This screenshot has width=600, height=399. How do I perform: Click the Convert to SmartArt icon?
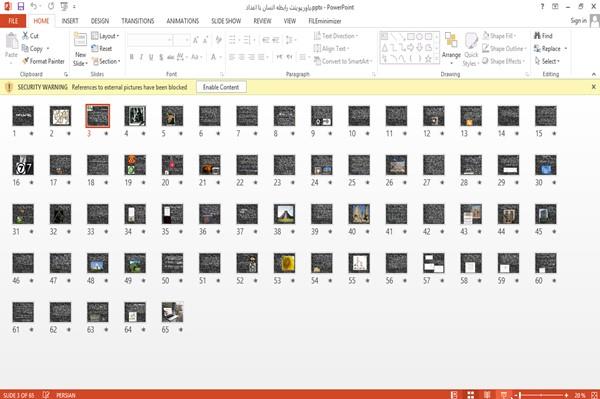317,61
